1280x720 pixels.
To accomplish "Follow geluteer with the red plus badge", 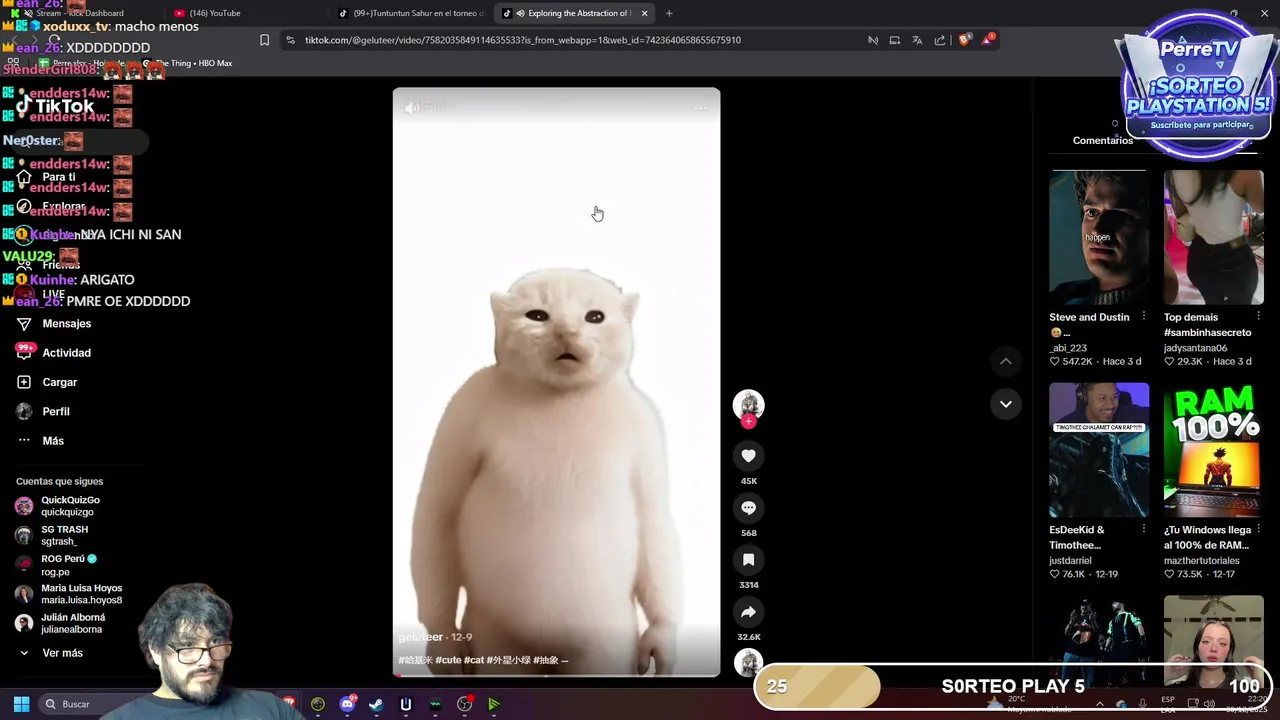I will 748,422.
